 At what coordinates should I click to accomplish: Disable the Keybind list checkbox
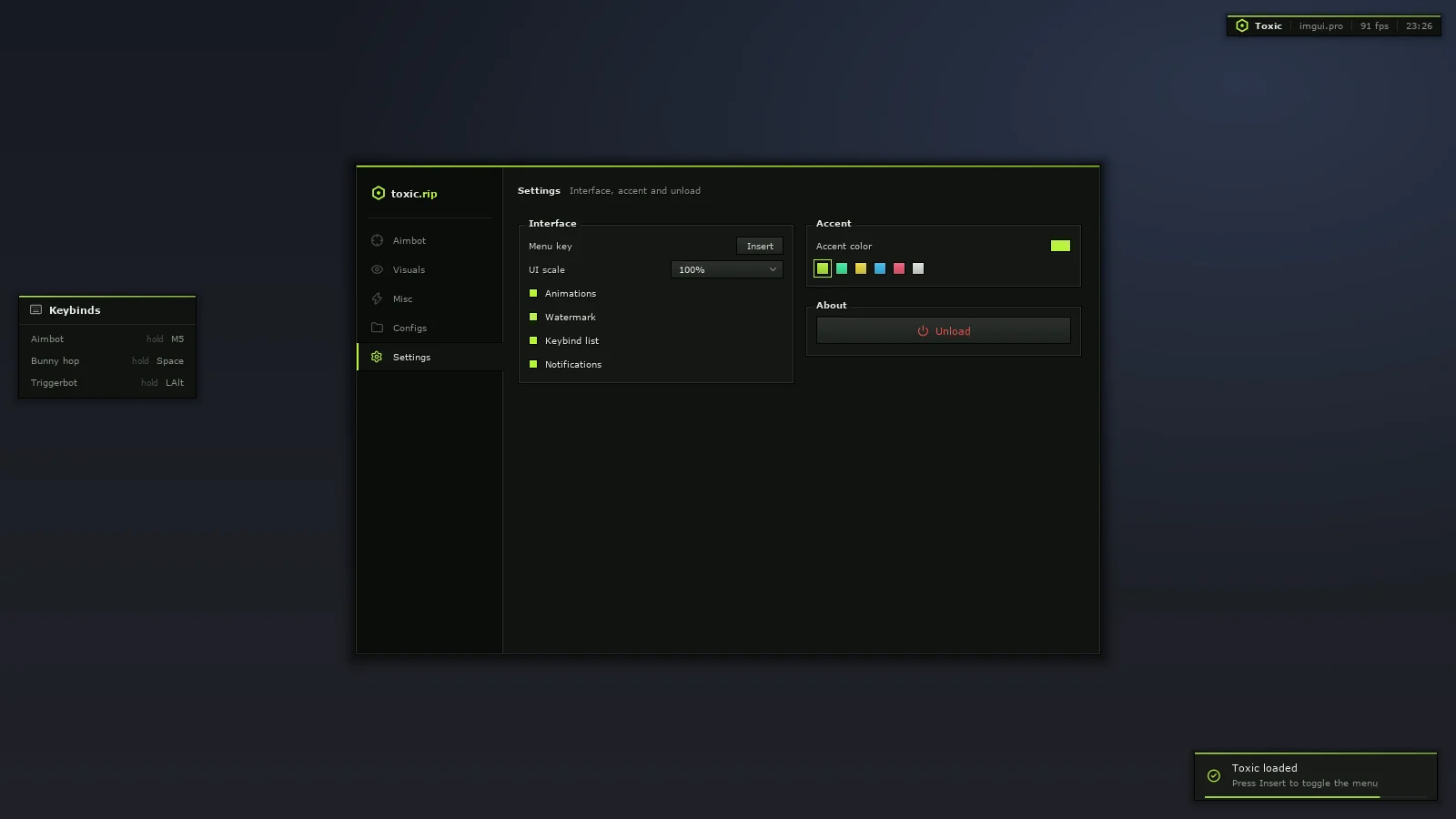[533, 340]
